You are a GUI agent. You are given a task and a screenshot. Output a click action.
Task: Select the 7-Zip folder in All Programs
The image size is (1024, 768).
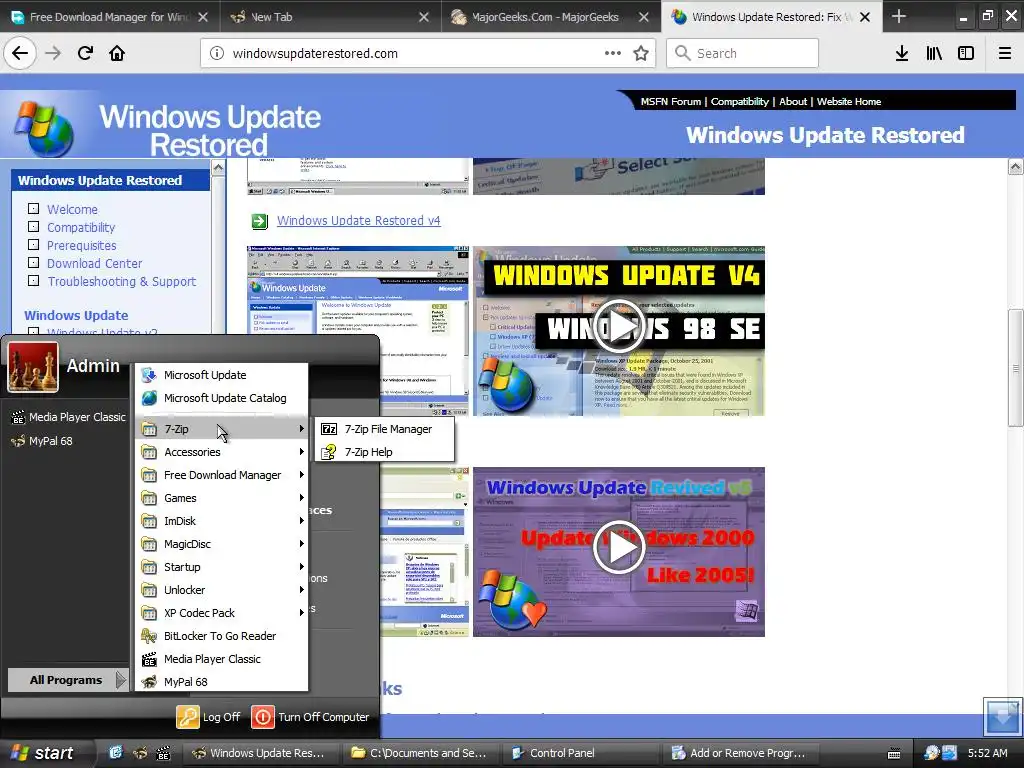223,429
